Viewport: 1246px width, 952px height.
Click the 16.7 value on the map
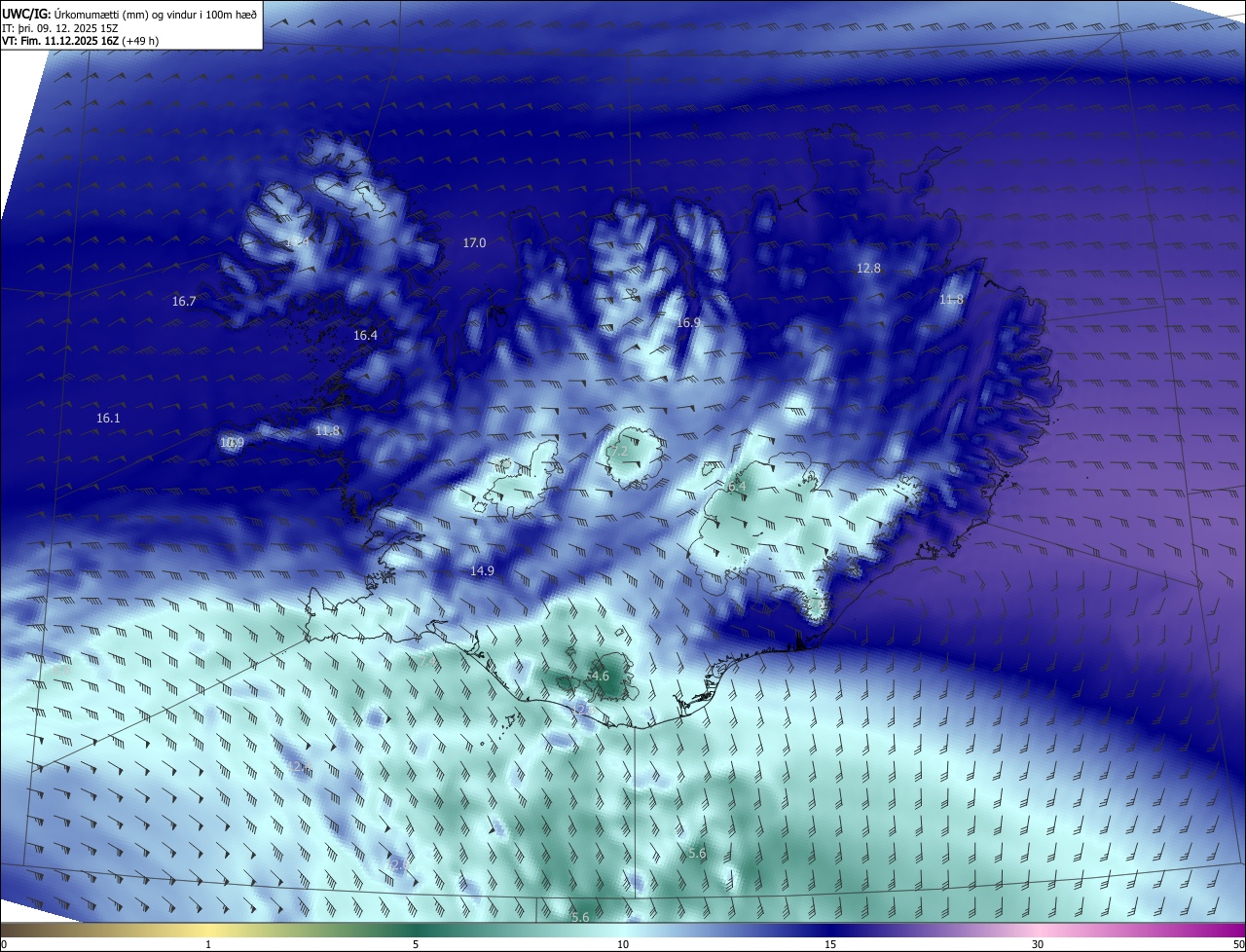(184, 302)
